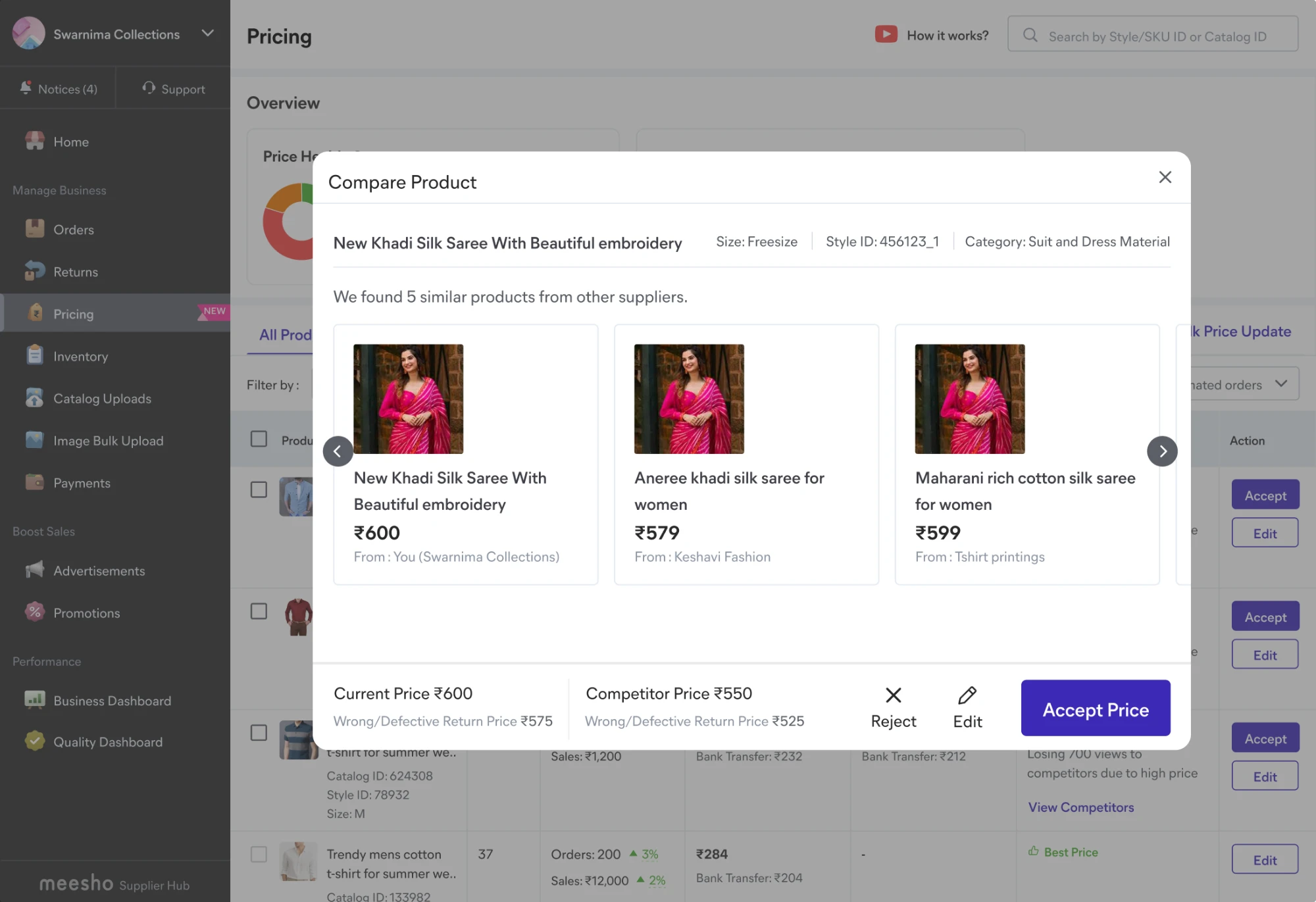Open Notices bell in sidebar

58,88
